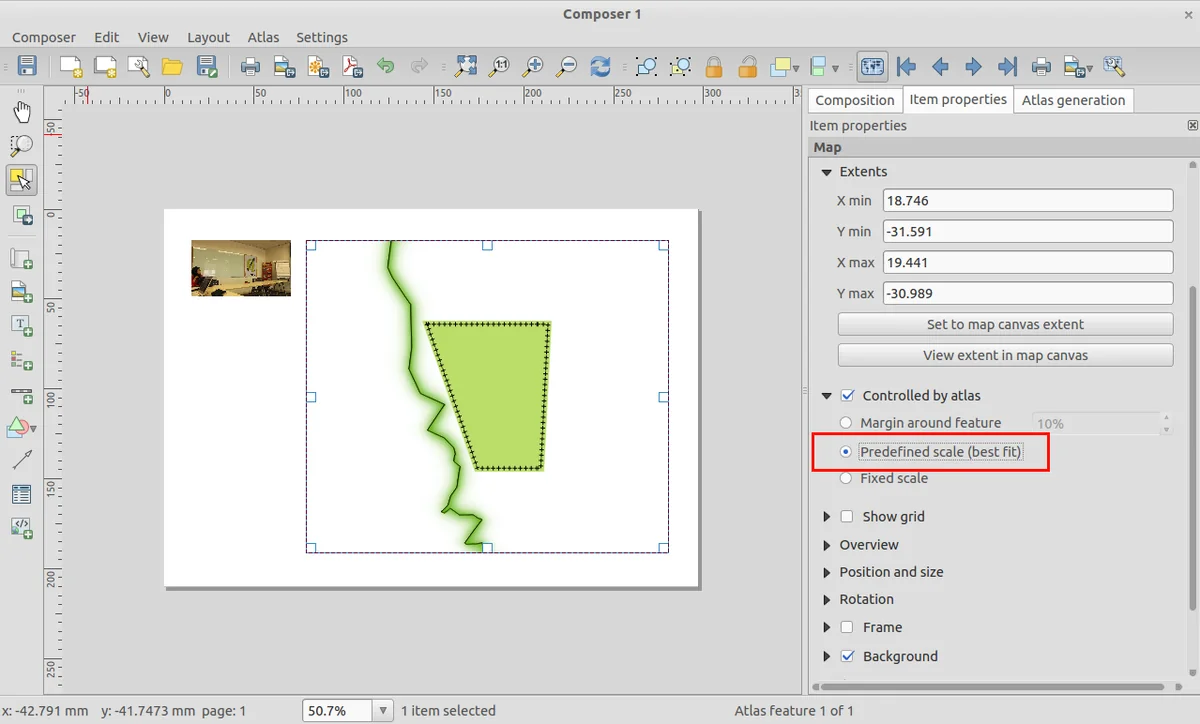Disable the Controlled by atlas checkbox
Viewport: 1200px width, 724px height.
(847, 396)
